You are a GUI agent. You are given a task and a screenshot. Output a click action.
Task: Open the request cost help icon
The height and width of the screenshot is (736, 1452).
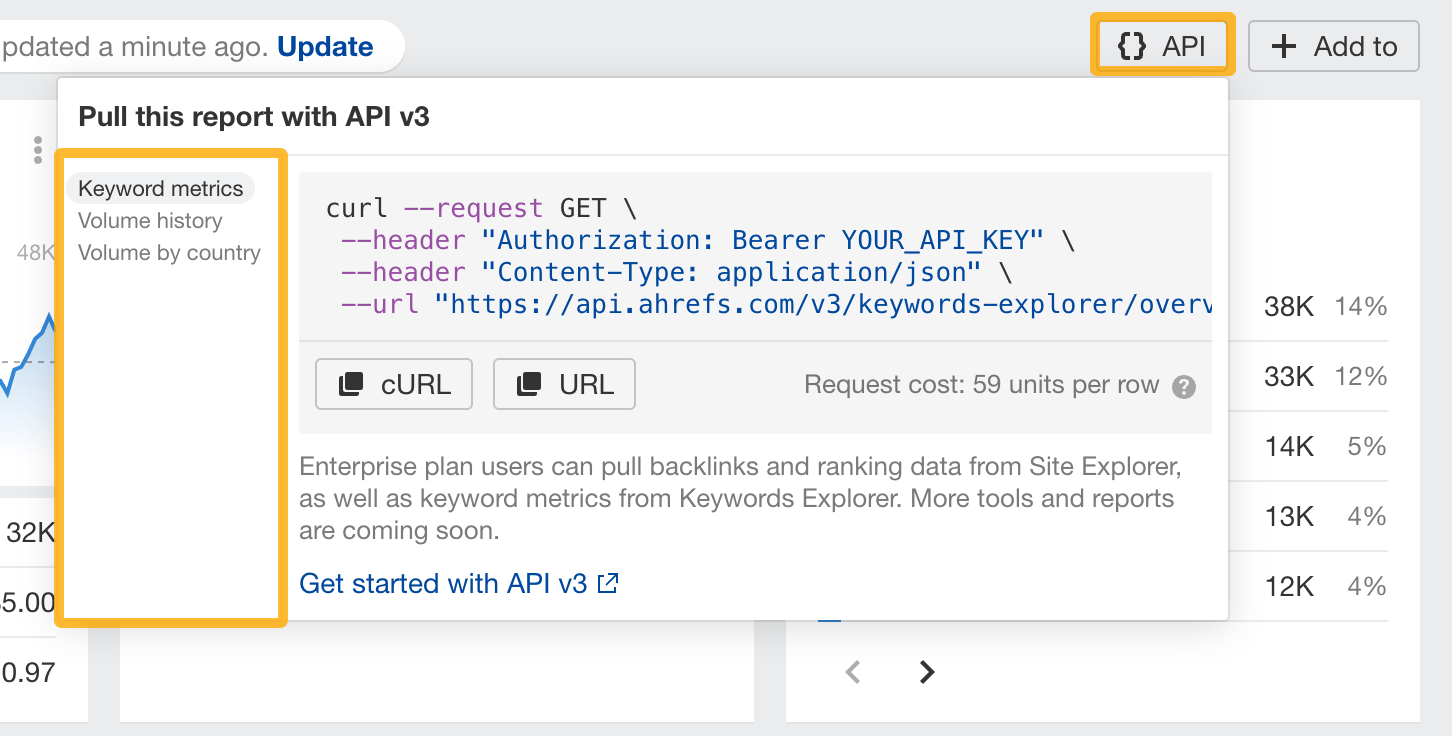click(x=1184, y=384)
